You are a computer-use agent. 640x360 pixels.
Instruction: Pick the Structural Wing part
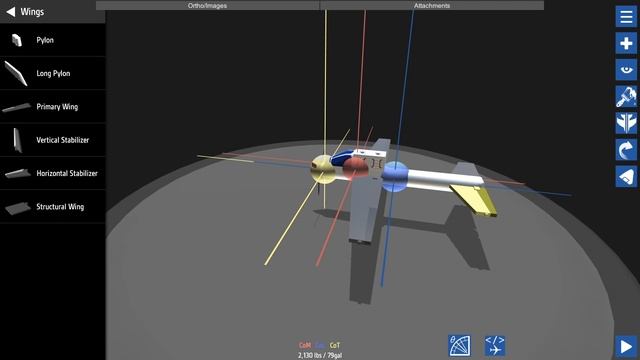(x=53, y=207)
